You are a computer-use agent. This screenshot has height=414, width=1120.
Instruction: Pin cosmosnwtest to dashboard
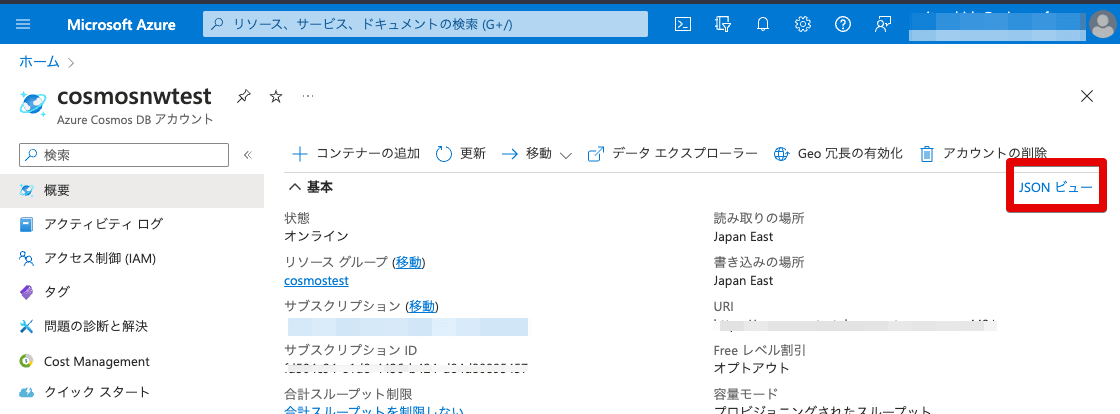coord(244,96)
